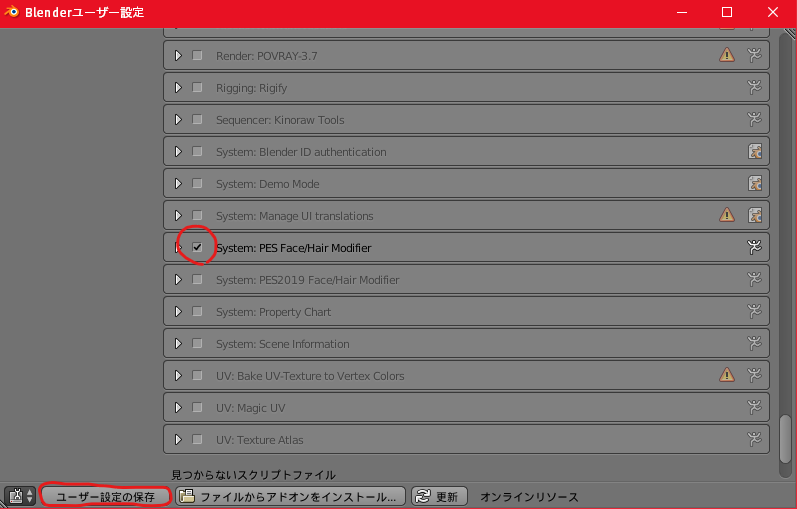797x509 pixels.
Task: Click community support icon on Render: POVRAY-3.7 row
Action: tap(755, 55)
